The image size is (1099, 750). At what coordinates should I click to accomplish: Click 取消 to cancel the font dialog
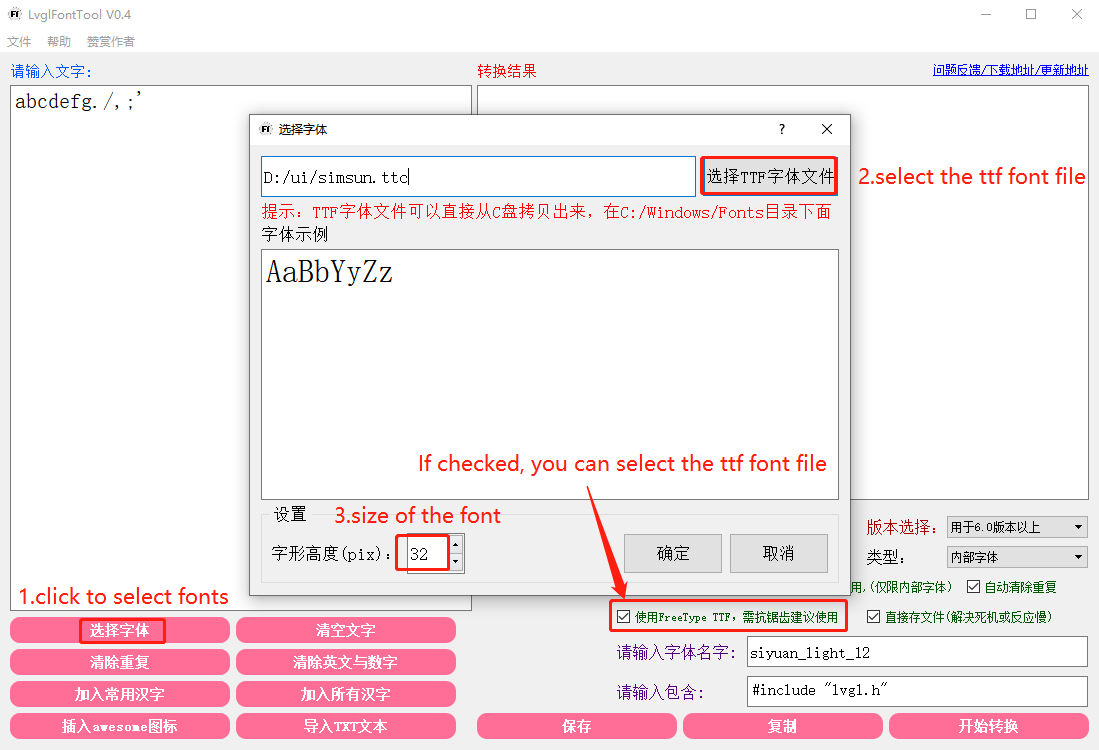(x=779, y=553)
